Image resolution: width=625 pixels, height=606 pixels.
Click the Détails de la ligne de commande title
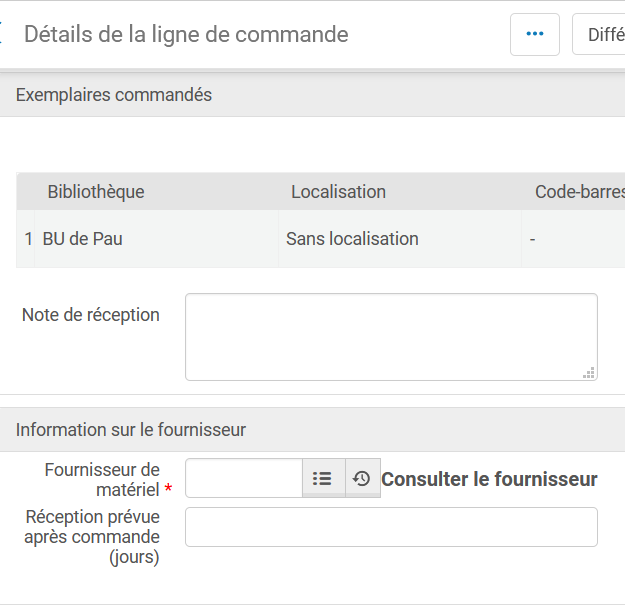point(186,34)
